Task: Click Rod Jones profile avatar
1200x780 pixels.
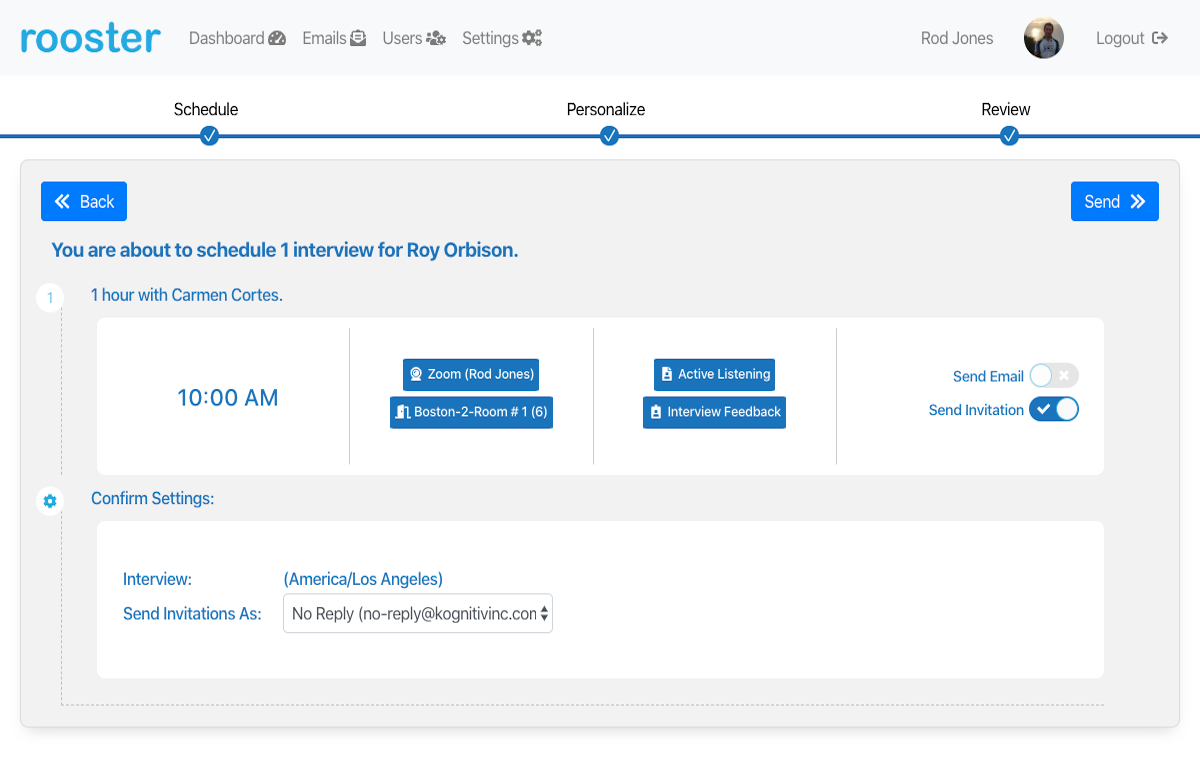Action: [x=1043, y=38]
